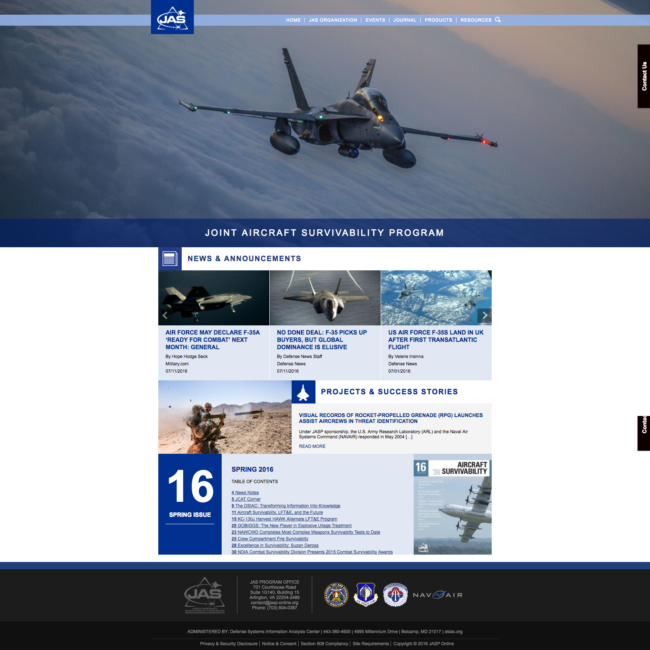The width and height of the screenshot is (650, 650).
Task: Open 'Most Complex Weapons Survivability Tests' link
Action: click(306, 532)
